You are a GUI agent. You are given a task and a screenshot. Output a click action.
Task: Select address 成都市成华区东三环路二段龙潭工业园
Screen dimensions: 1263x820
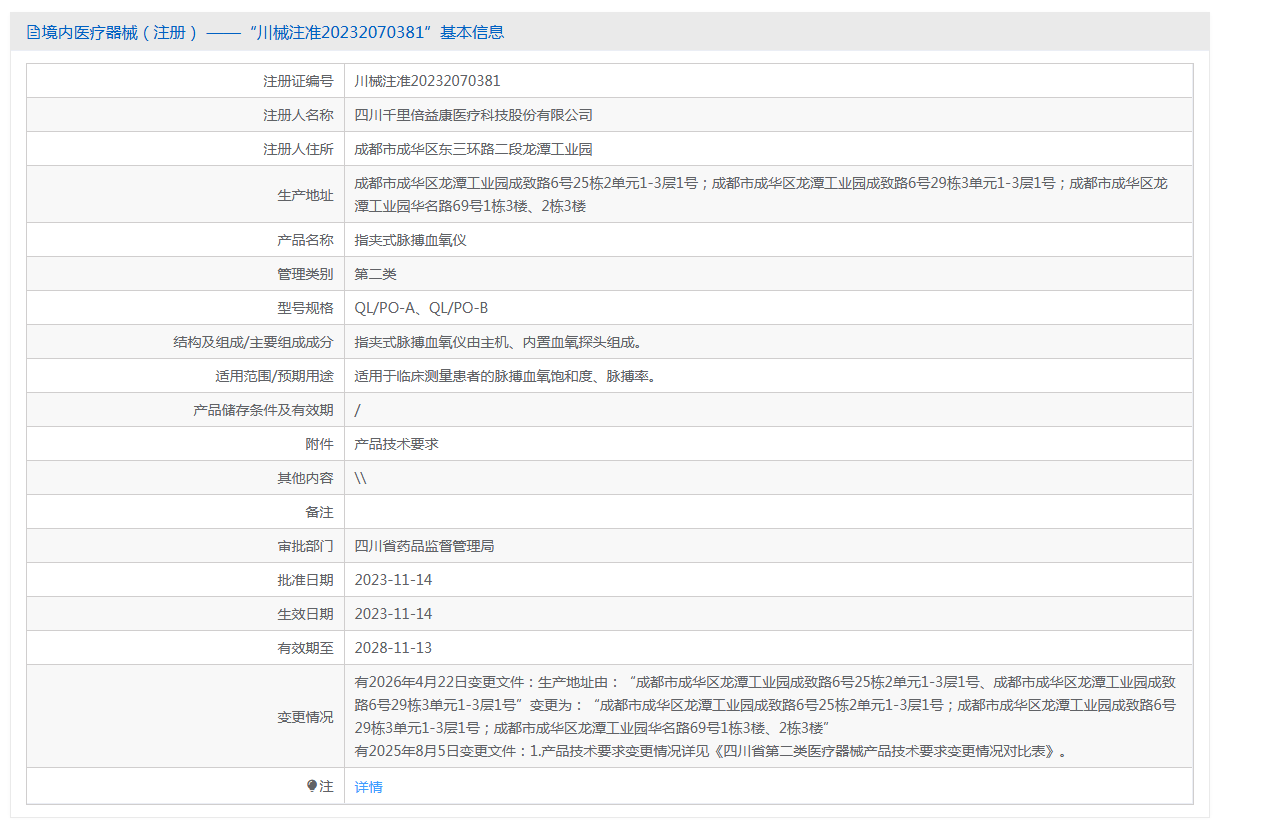point(474,149)
